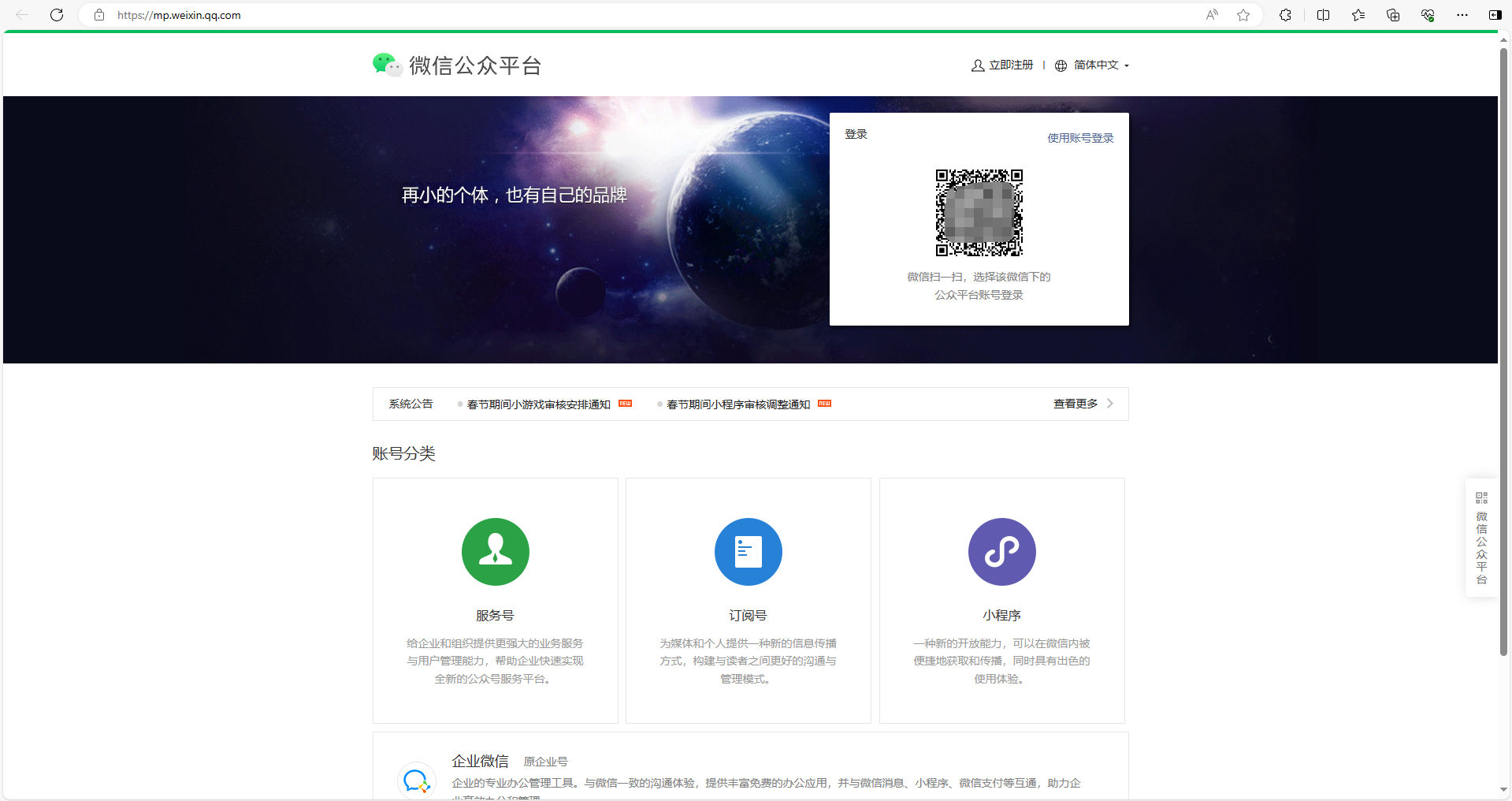Click the purple 小程序 mini program icon
The image size is (1512, 801).
coord(1001,552)
